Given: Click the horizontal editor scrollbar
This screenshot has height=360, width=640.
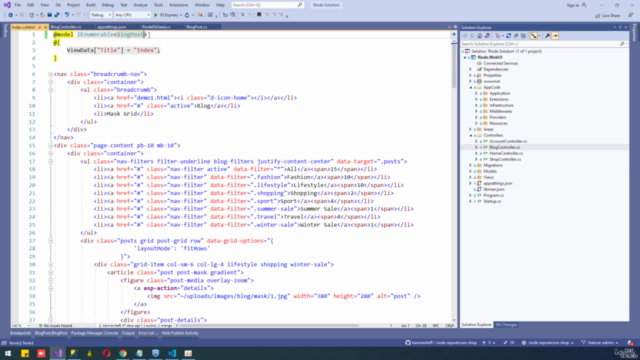Looking at the screenshot, I should point(269,326).
